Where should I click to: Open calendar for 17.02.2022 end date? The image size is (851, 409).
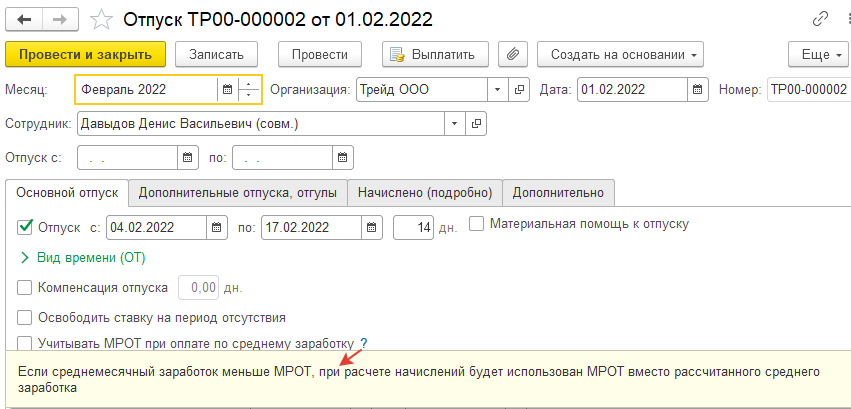(371, 227)
